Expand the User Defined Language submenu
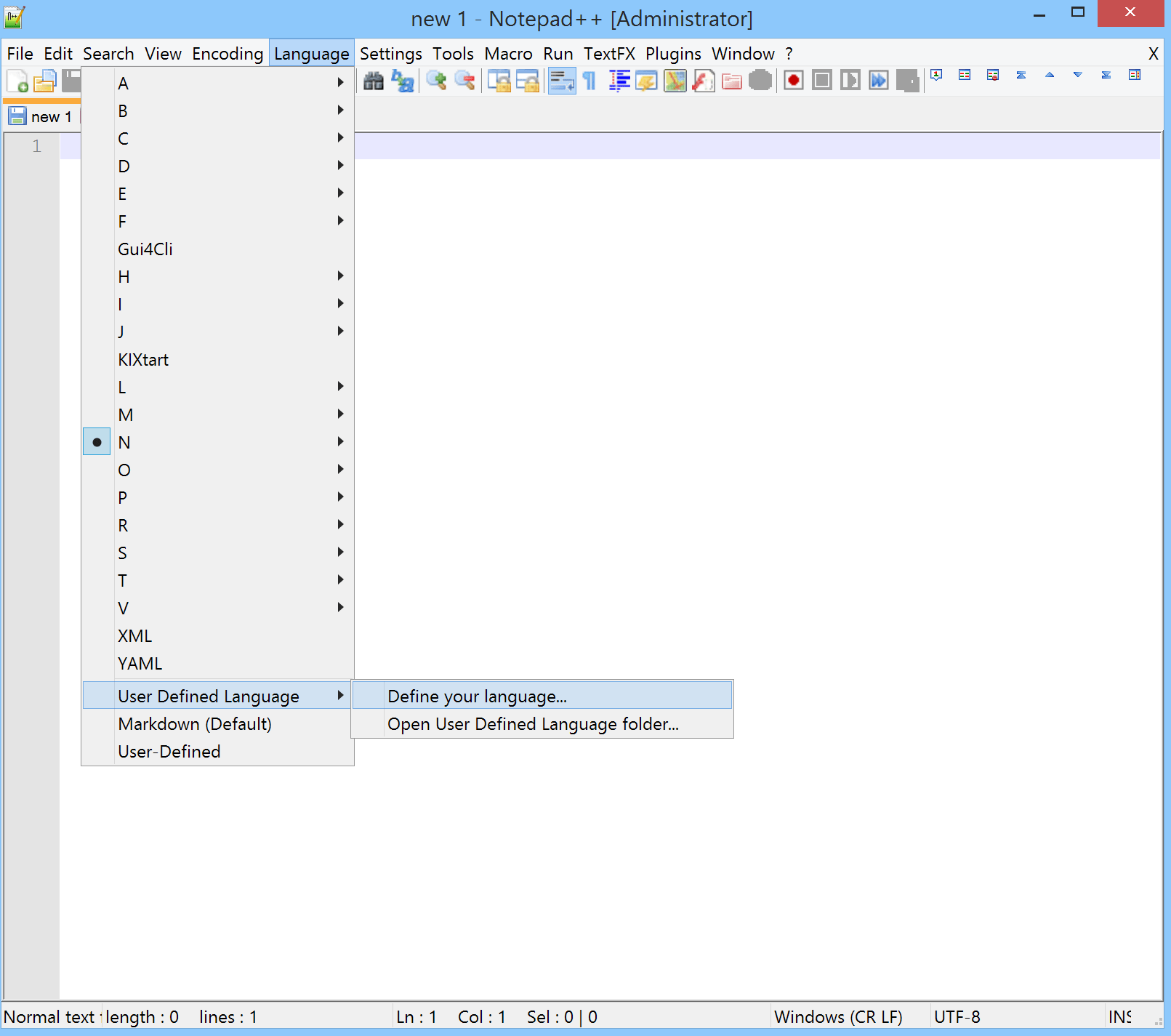This screenshot has width=1171, height=1036. pyautogui.click(x=208, y=696)
